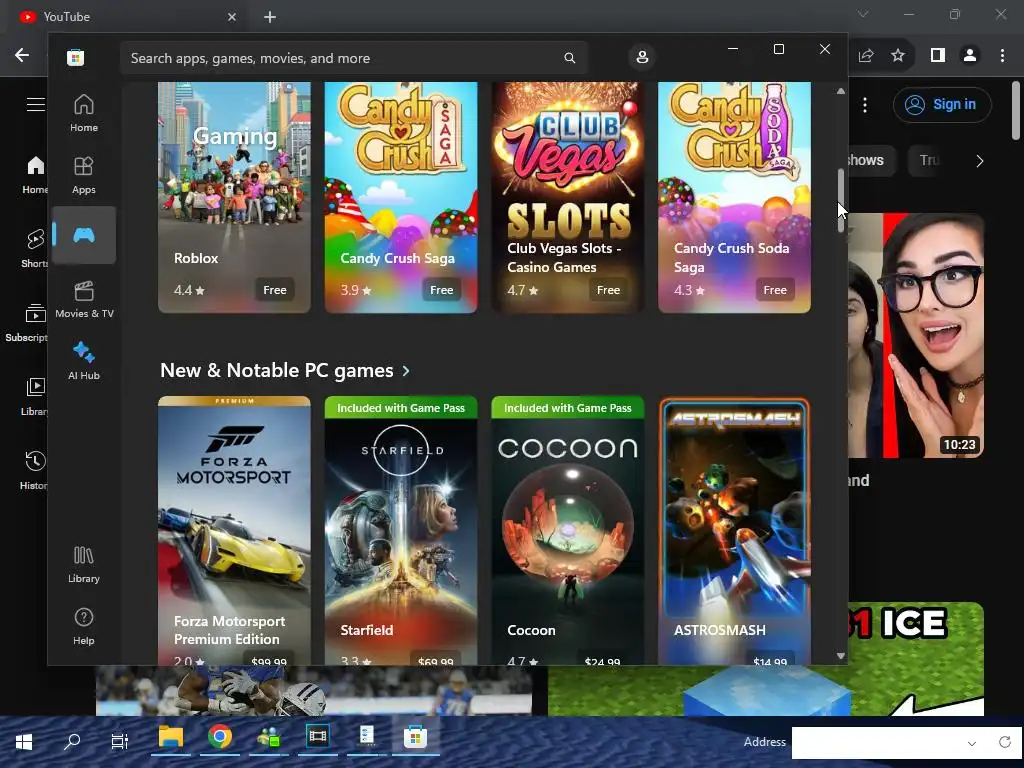Viewport: 1024px width, 768px height.
Task: Click YouTube page vertical scrollbar
Action: [1016, 111]
